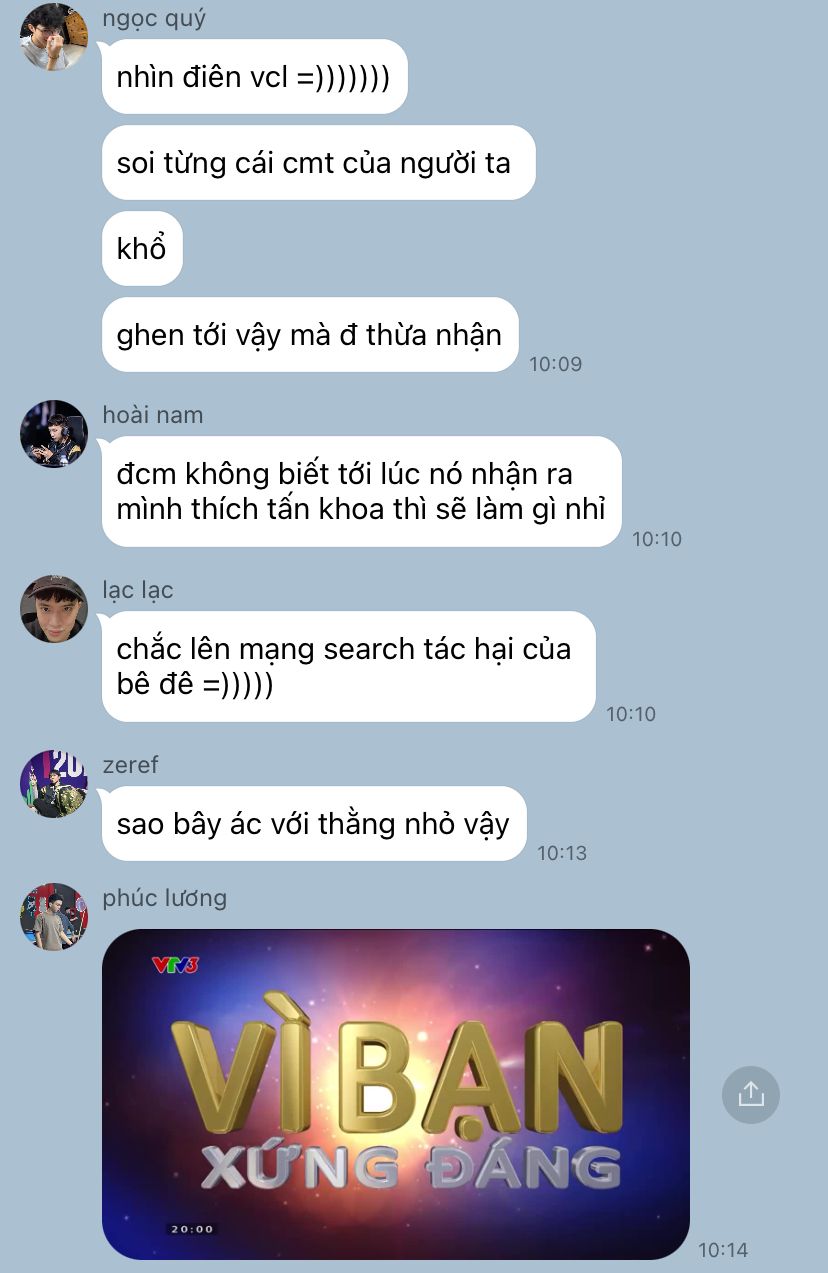Tap the sender name 'ngọc quý'
Screen dimensions: 828x1273
coord(154,18)
